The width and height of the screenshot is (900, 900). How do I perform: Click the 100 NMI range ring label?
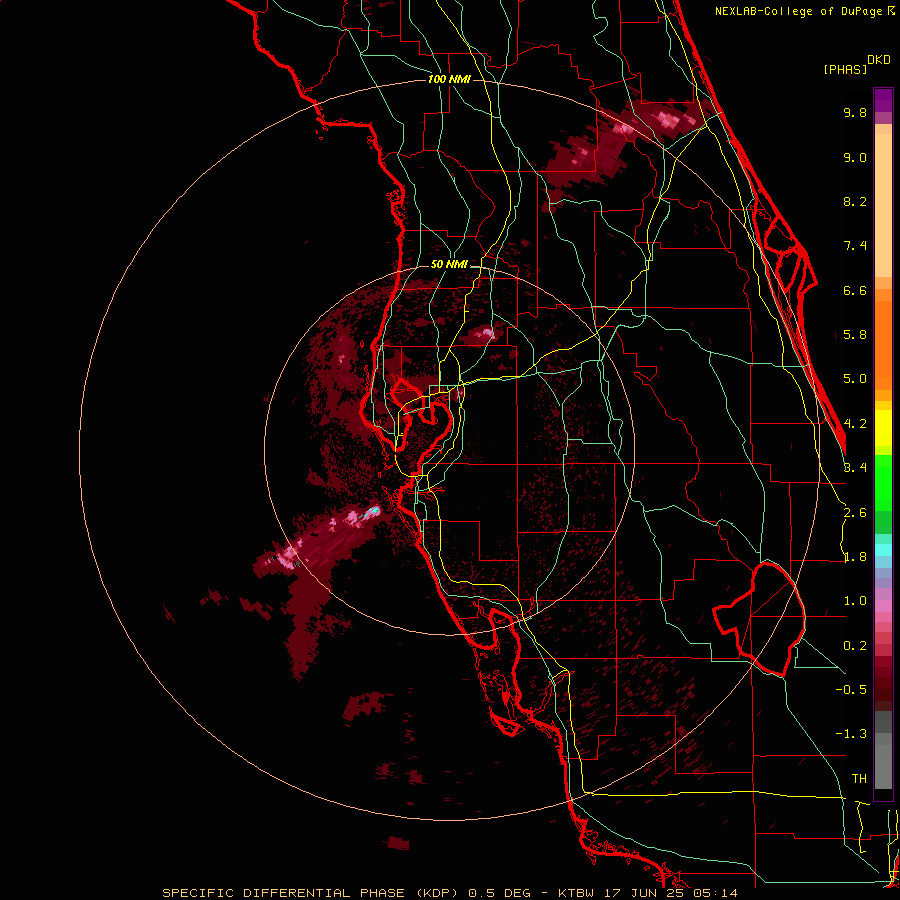point(449,79)
